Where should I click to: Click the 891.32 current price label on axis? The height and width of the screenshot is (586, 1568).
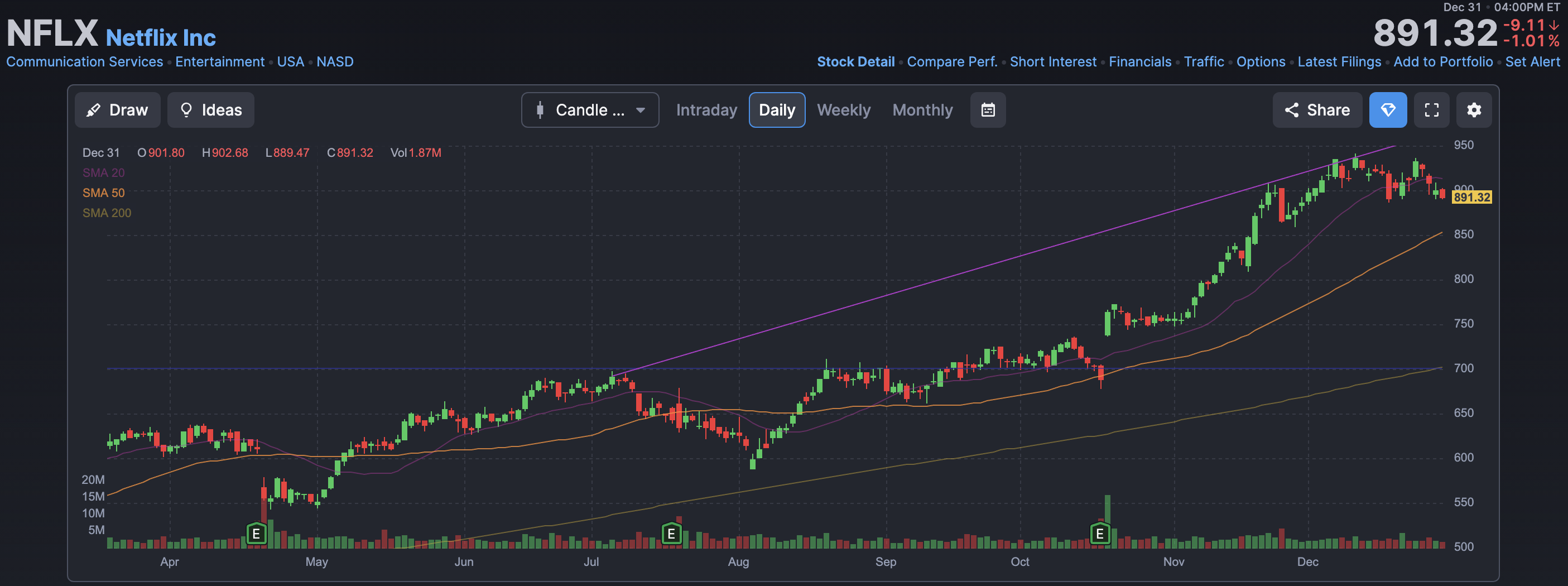point(1471,197)
